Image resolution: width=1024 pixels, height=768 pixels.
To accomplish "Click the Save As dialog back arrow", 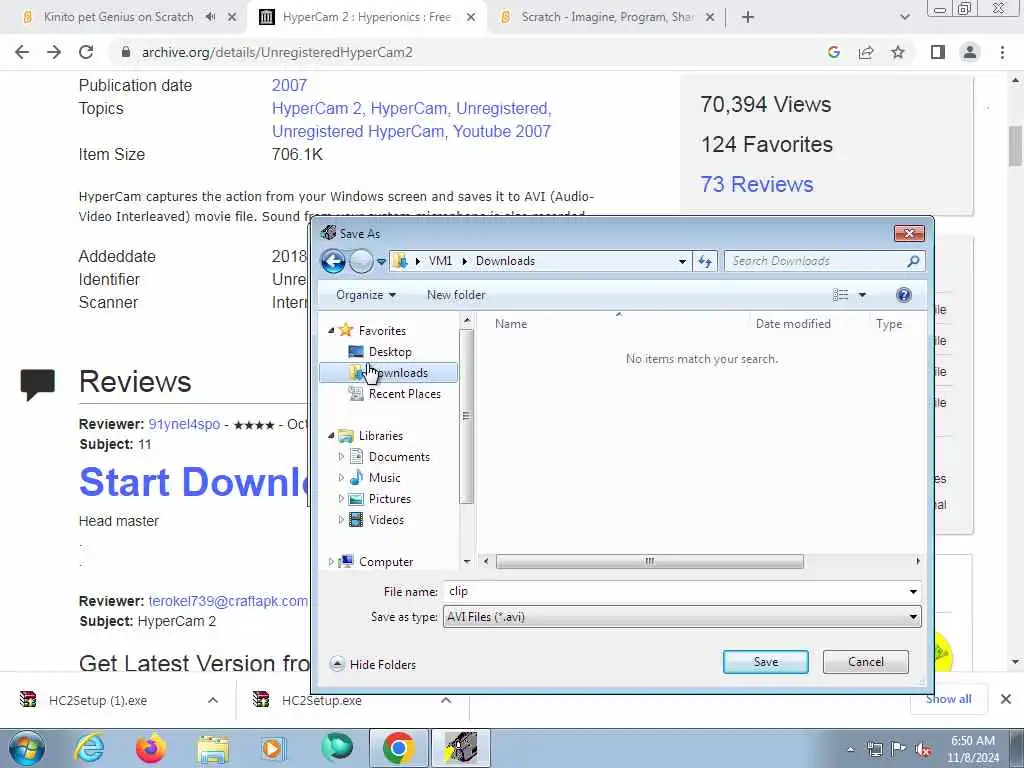I will [333, 261].
